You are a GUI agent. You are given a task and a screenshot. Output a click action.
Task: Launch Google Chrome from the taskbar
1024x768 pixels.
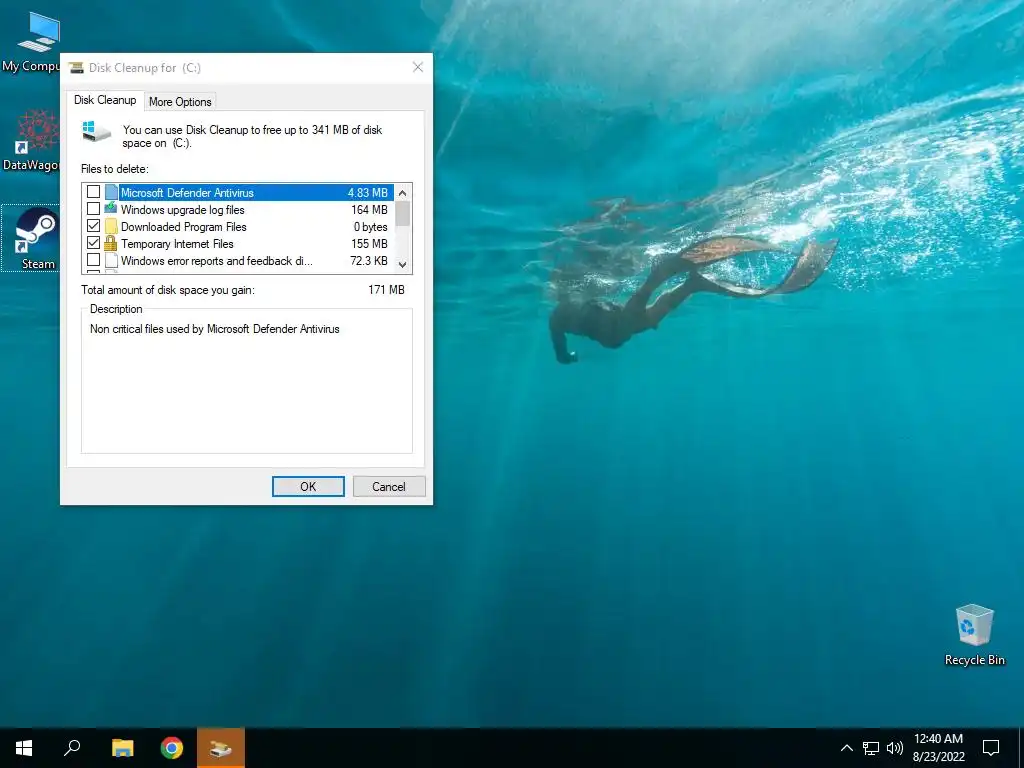pyautogui.click(x=172, y=748)
